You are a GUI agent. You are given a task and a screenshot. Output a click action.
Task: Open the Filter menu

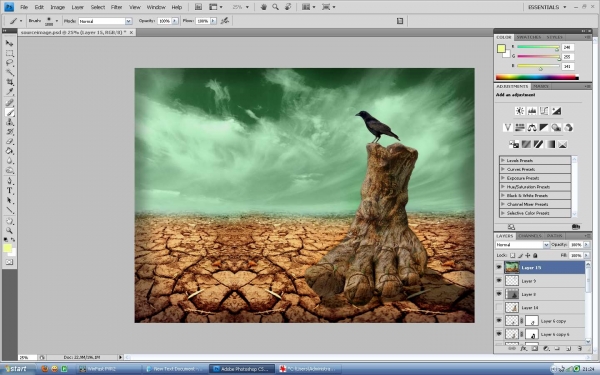click(x=116, y=7)
